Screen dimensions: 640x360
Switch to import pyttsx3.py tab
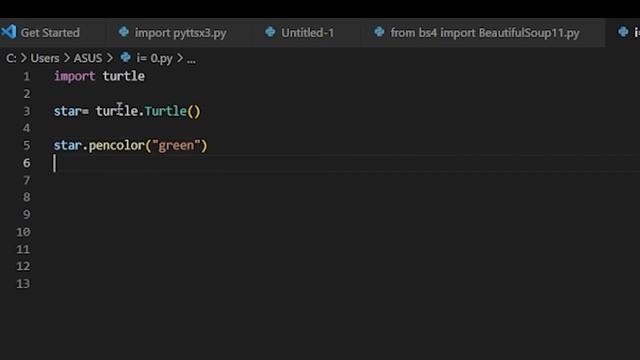click(x=180, y=33)
